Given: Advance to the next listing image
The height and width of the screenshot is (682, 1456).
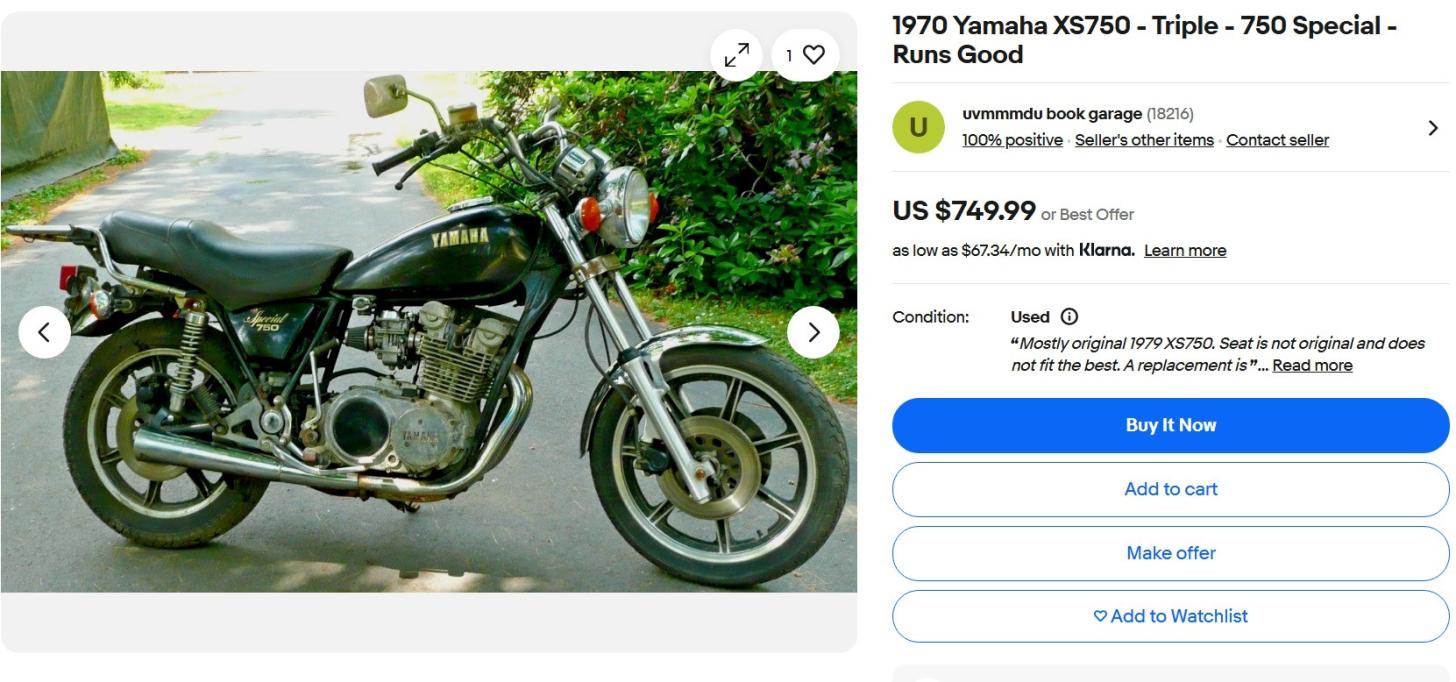Looking at the screenshot, I should point(812,332).
